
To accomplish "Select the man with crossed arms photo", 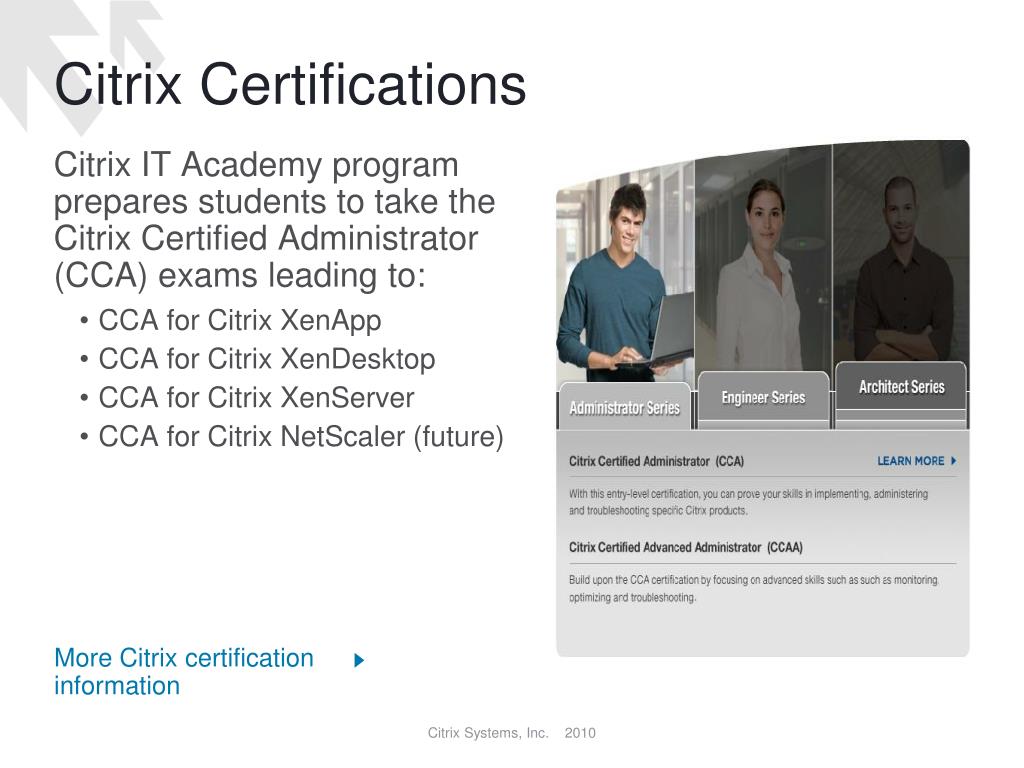I will pyautogui.click(x=901, y=253).
